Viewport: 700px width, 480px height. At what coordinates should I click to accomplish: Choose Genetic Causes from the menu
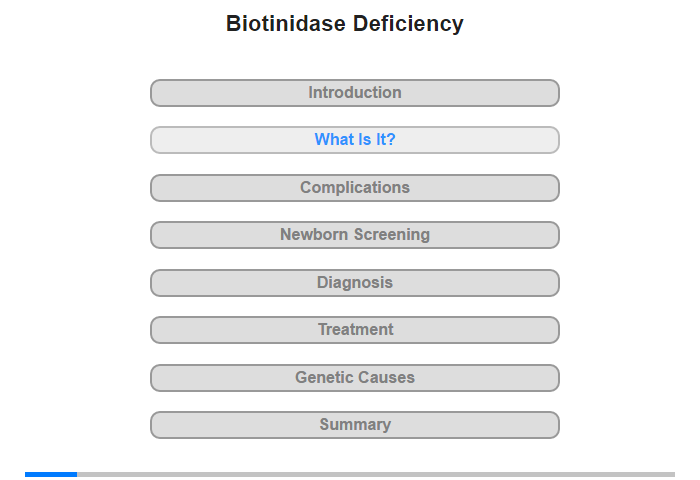pyautogui.click(x=355, y=378)
